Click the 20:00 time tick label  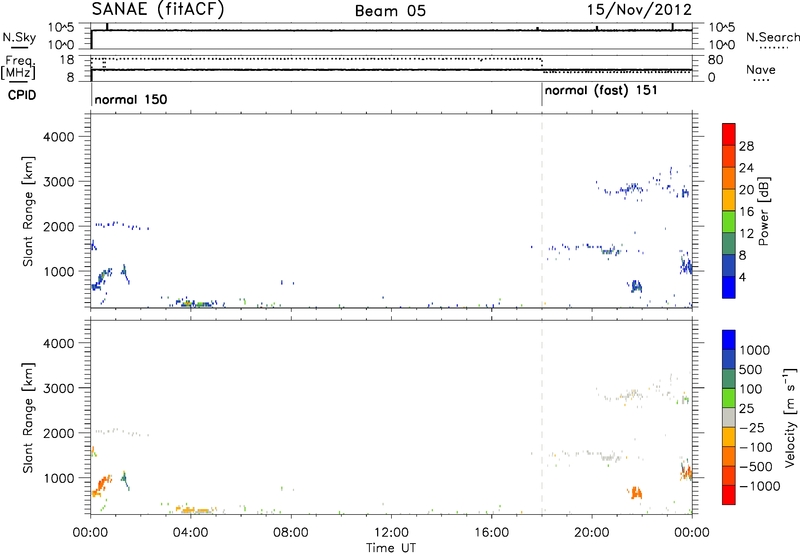coord(591,533)
